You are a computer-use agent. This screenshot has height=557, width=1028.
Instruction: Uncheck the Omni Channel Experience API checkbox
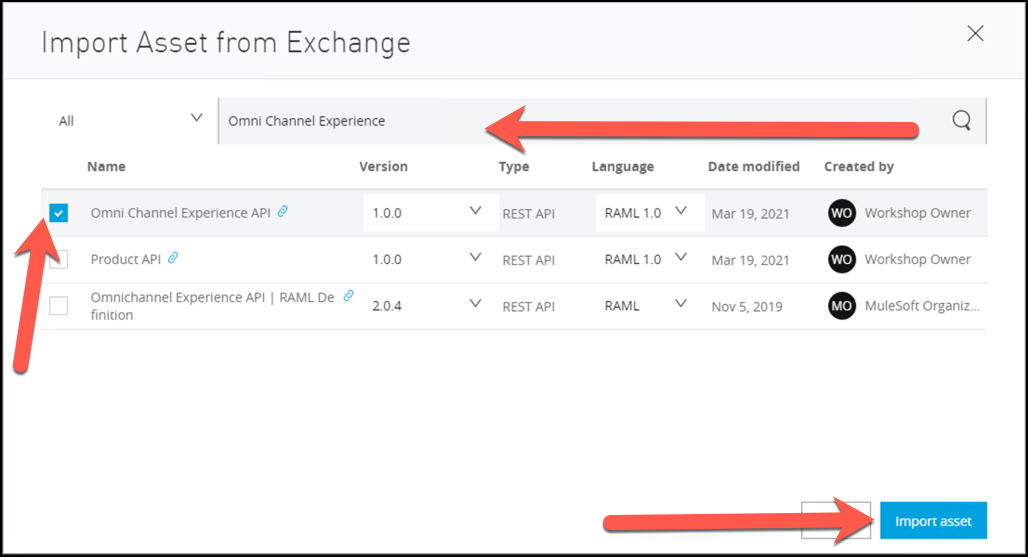pos(59,213)
